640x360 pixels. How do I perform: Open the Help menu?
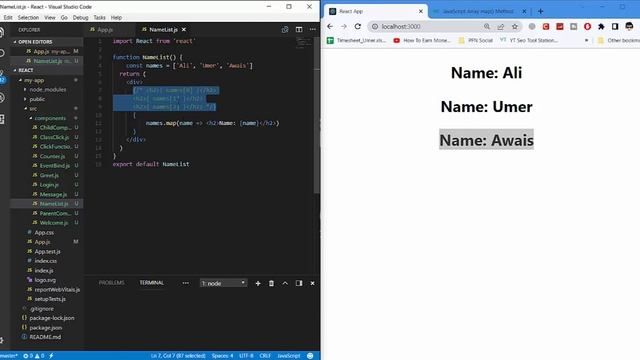point(116,18)
